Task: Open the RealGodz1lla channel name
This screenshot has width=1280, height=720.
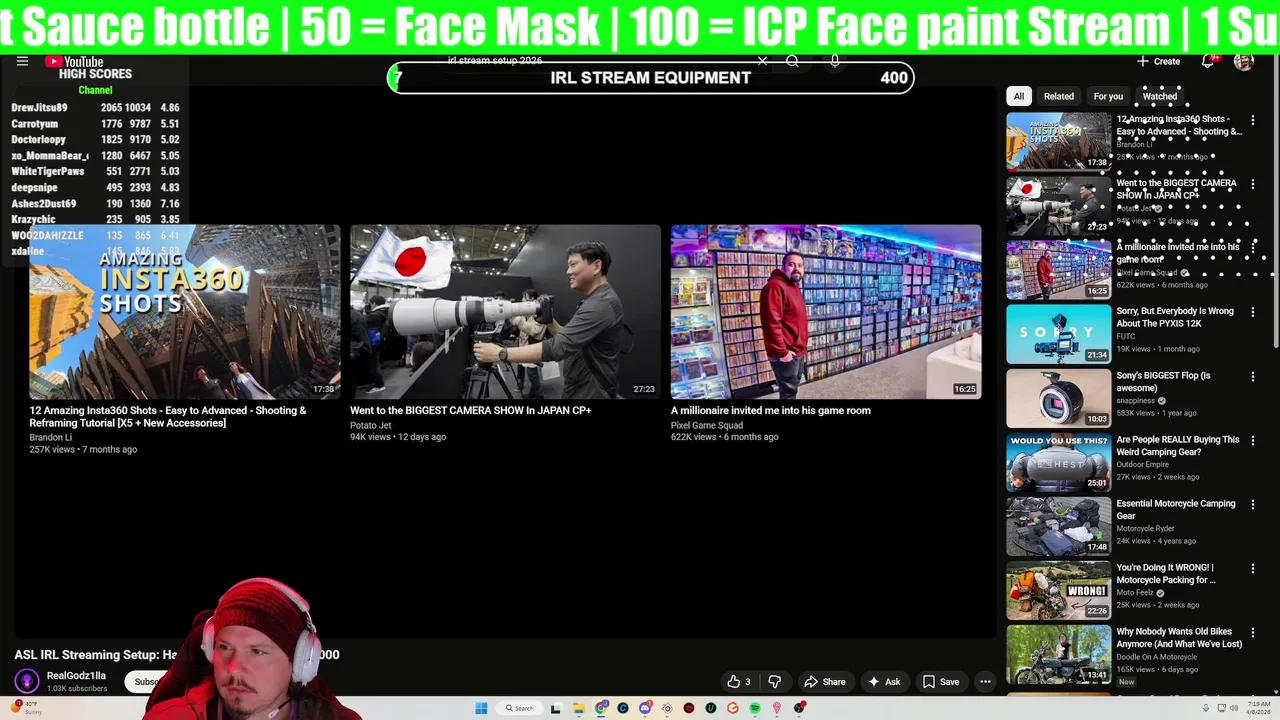Action: [x=76, y=676]
